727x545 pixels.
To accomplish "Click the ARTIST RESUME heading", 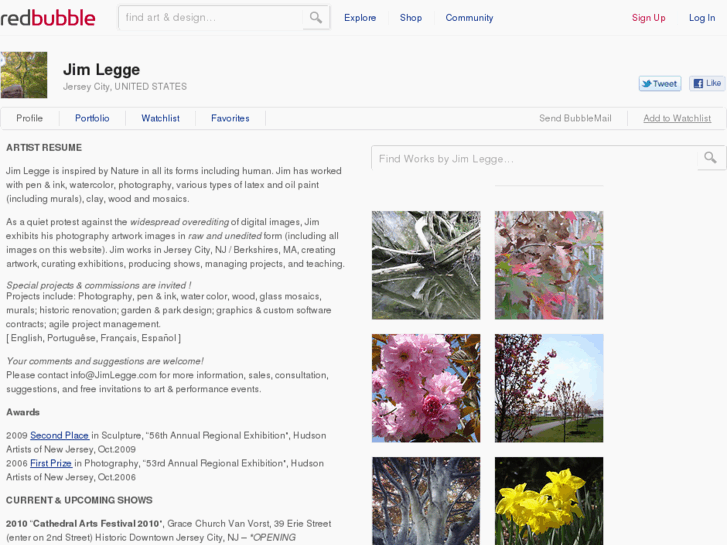I will click(44, 147).
